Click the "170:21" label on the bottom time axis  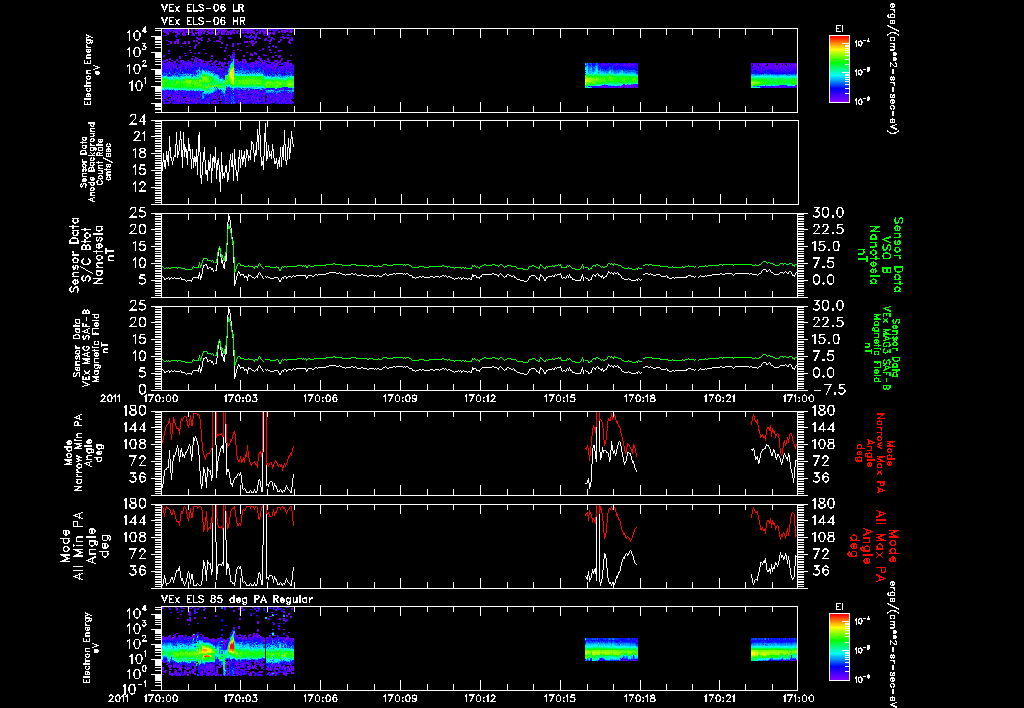tap(719, 698)
